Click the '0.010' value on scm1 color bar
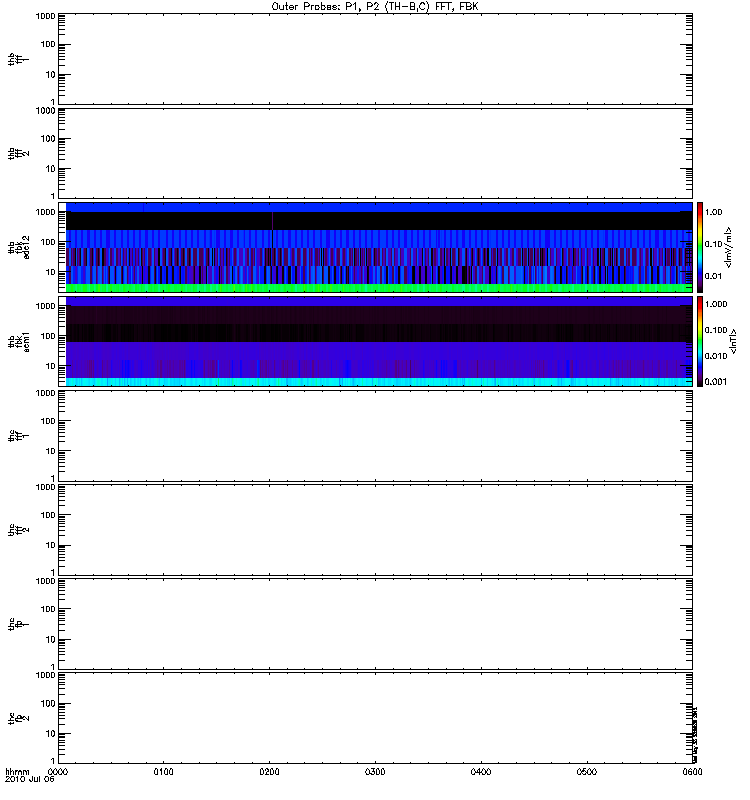 point(716,356)
